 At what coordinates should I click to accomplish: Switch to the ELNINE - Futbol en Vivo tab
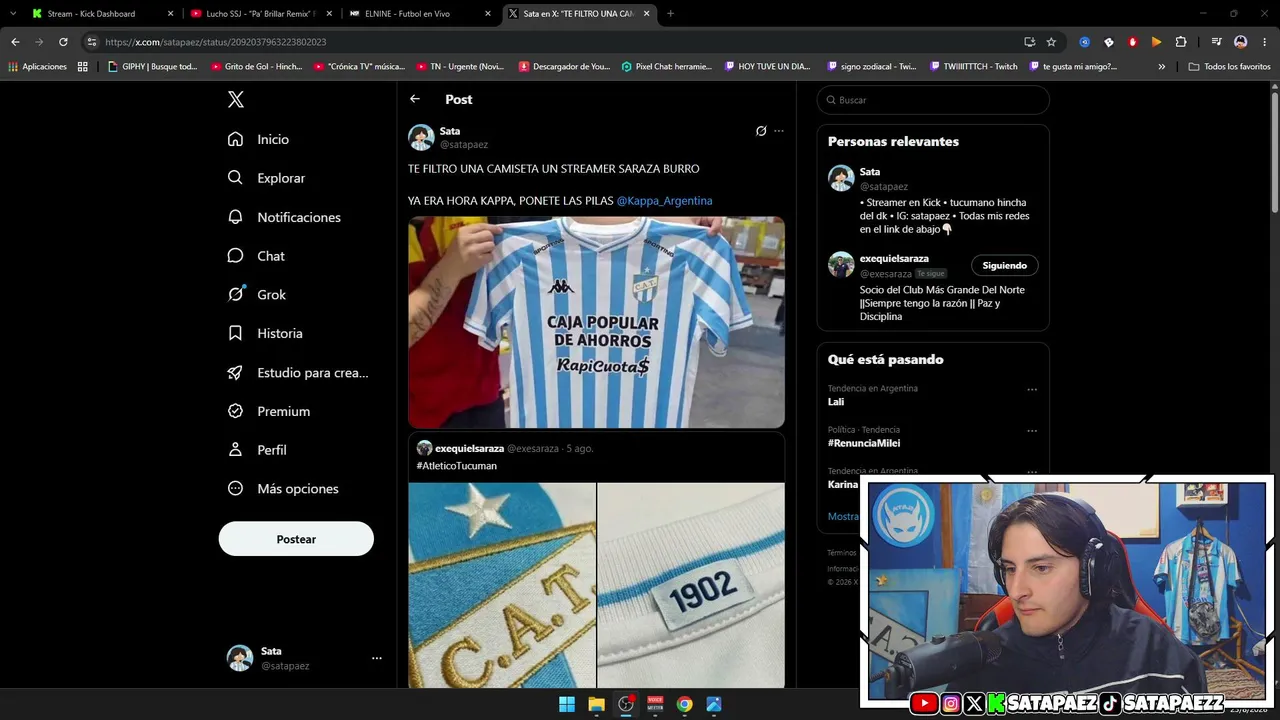[419, 14]
